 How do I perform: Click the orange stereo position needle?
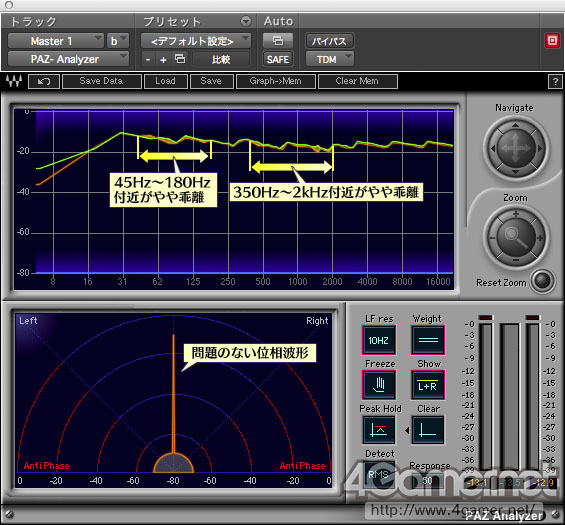tap(173, 393)
